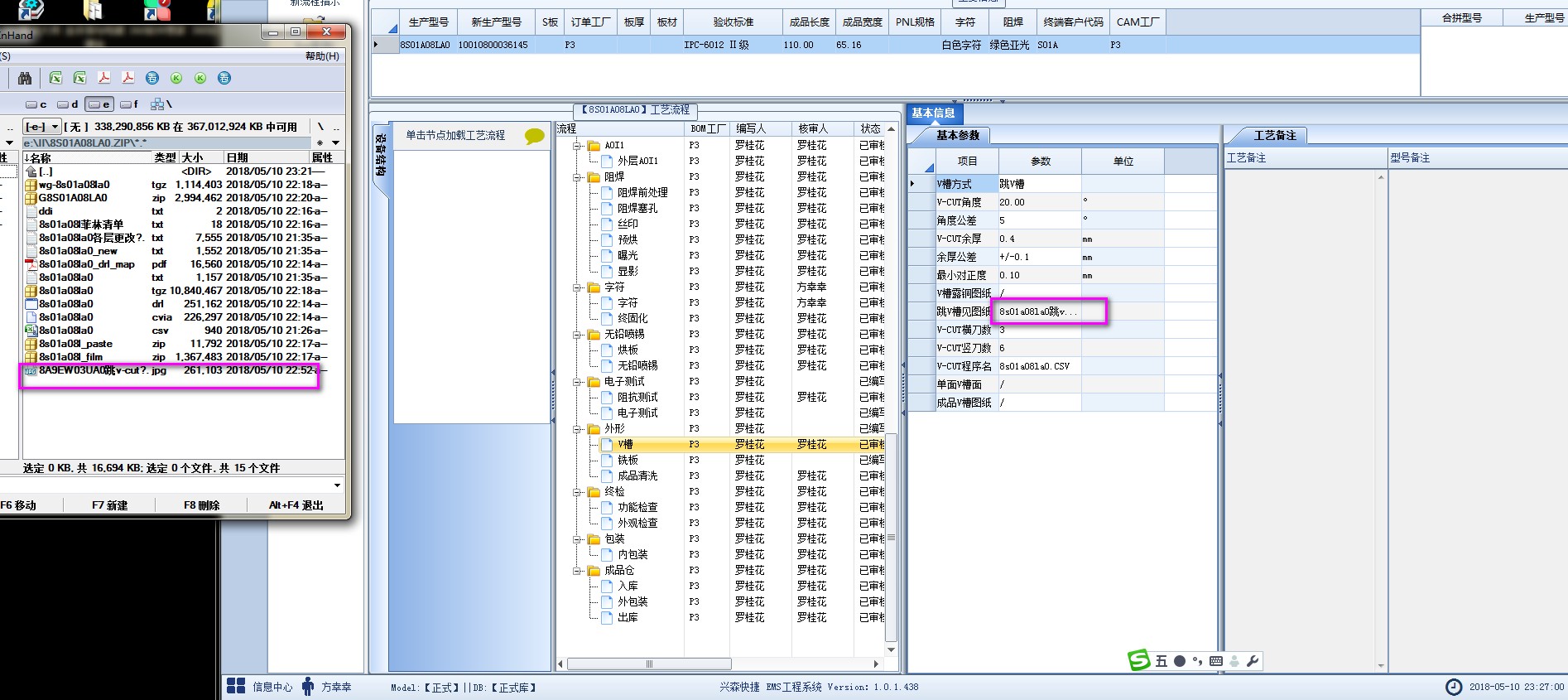Image resolution: width=1568 pixels, height=700 pixels.
Task: Open the 信息中心 grid icon in status bar
Action: click(236, 686)
